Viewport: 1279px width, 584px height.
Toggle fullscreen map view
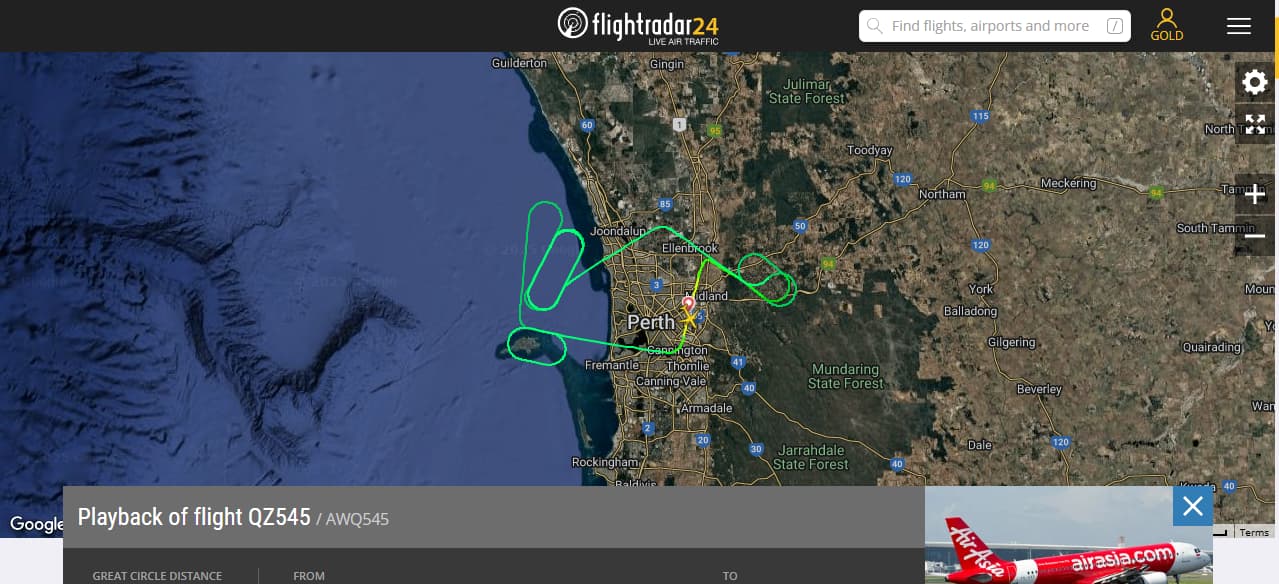pyautogui.click(x=1255, y=125)
